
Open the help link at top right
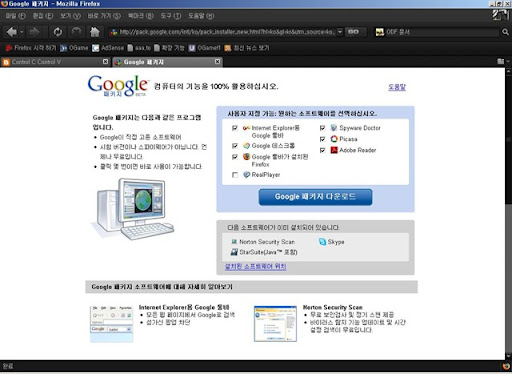(397, 87)
